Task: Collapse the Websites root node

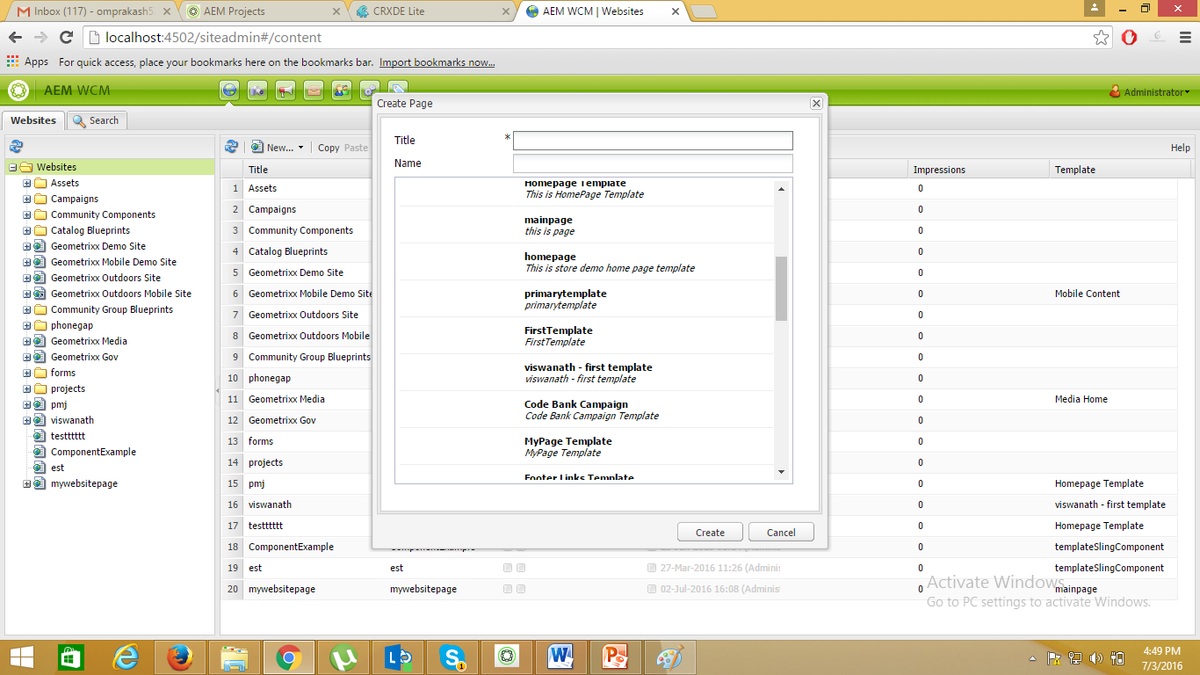Action: click(11, 167)
